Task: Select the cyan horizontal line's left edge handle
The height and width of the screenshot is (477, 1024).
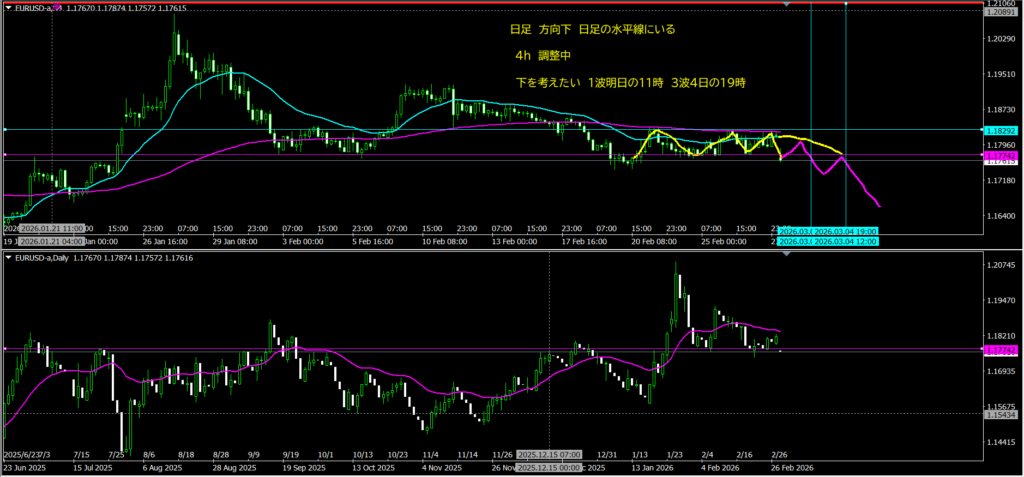Action: click(4, 130)
